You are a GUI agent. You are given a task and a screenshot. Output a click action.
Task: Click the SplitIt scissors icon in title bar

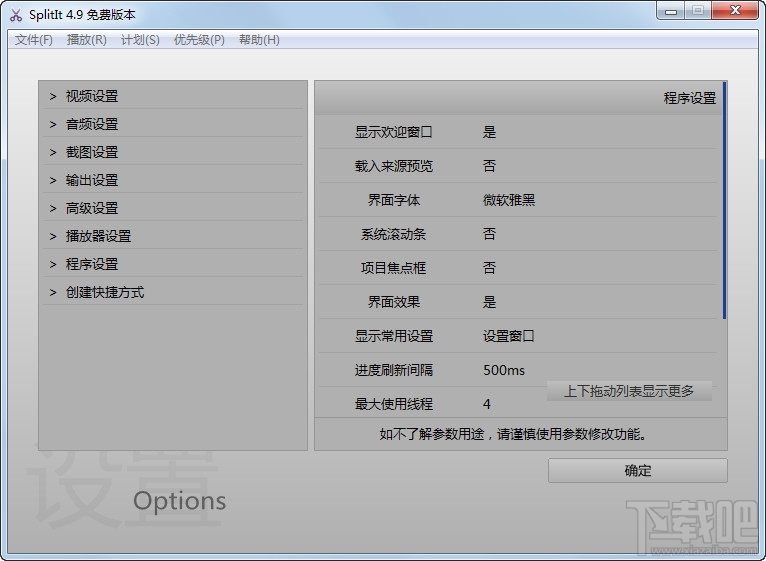[x=16, y=15]
